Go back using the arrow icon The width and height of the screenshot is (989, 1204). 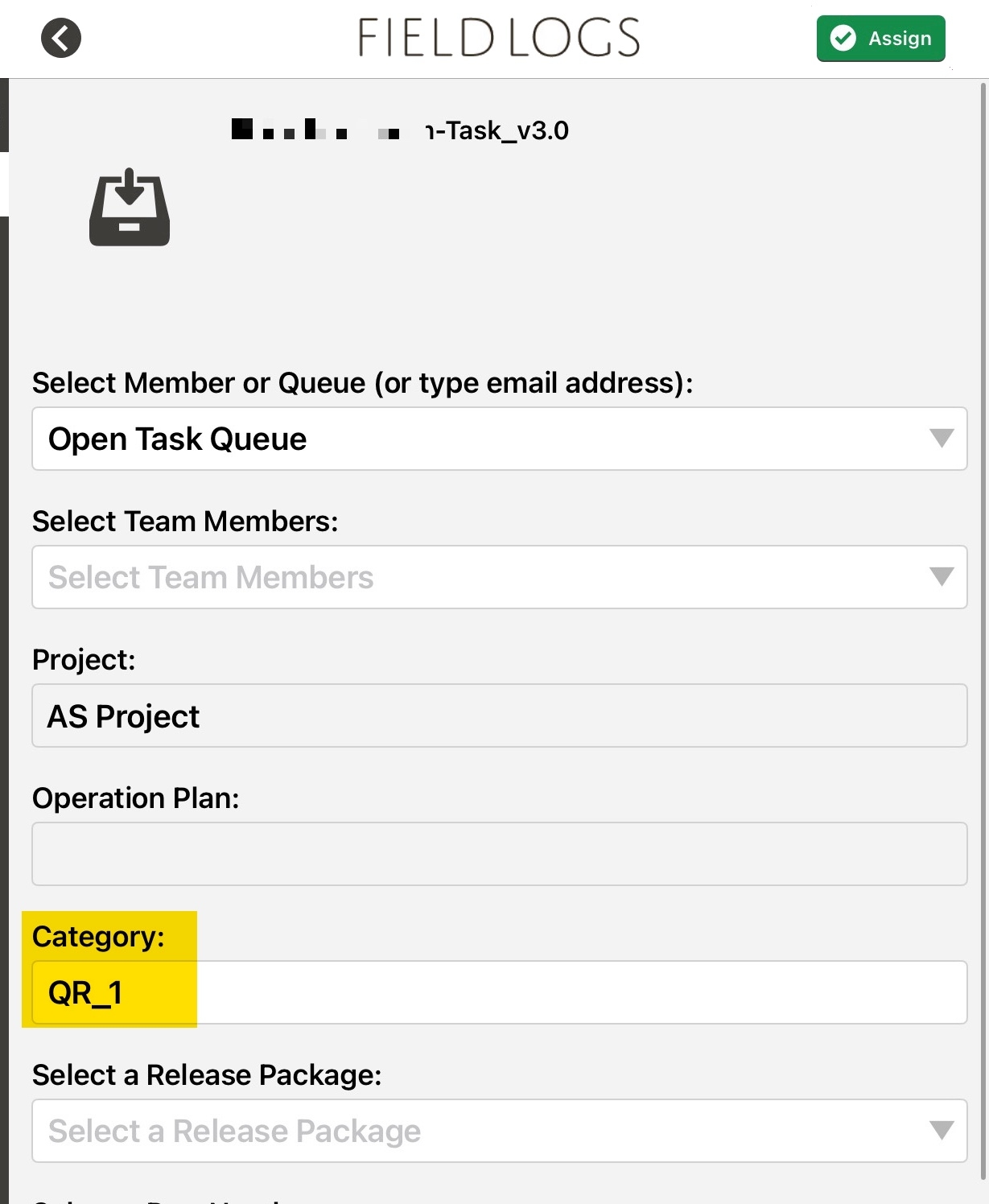(61, 38)
